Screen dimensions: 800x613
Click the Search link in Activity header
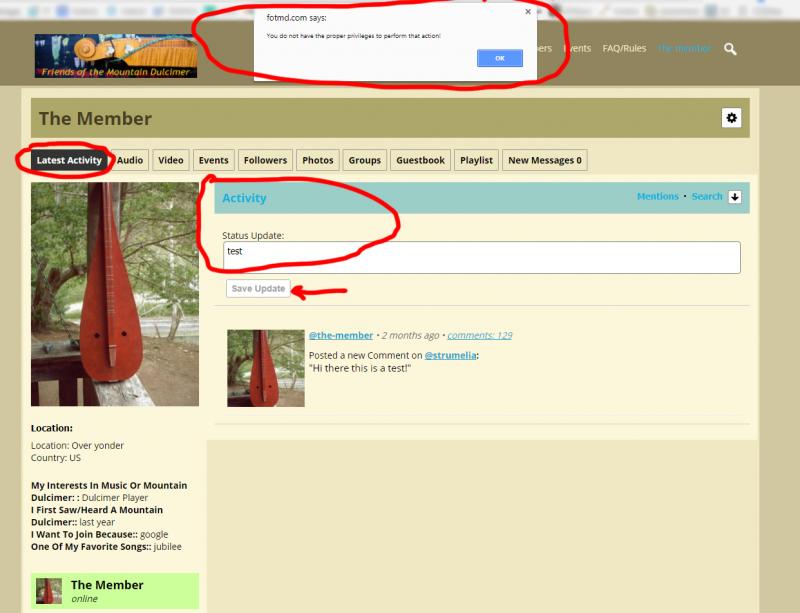coord(707,197)
